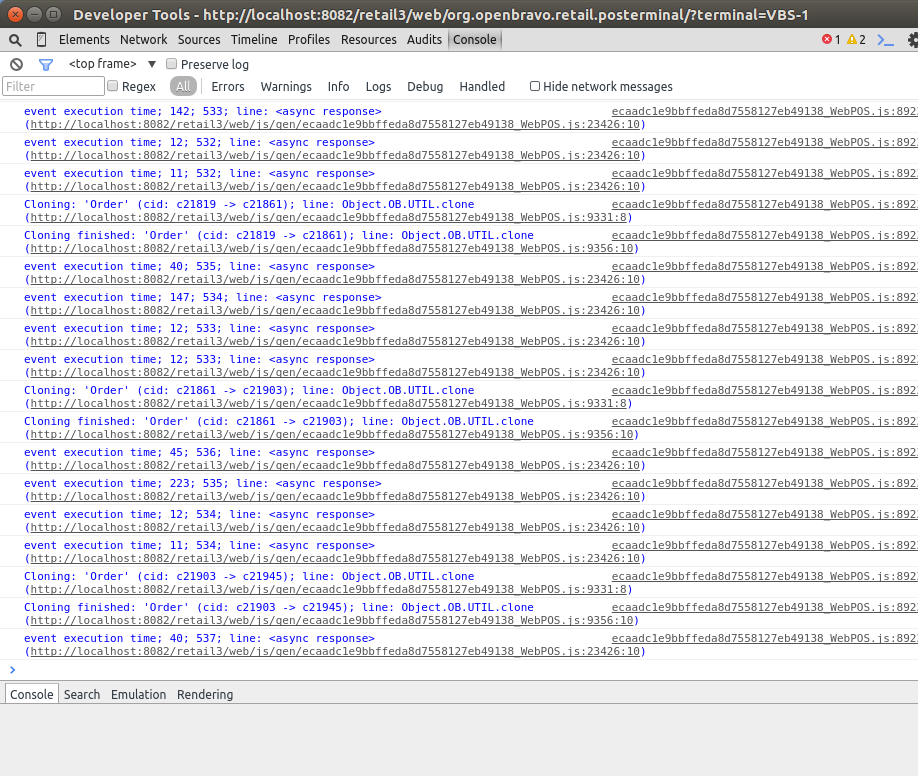This screenshot has width=918, height=776.
Task: Open the Sources panel tab
Action: click(199, 40)
